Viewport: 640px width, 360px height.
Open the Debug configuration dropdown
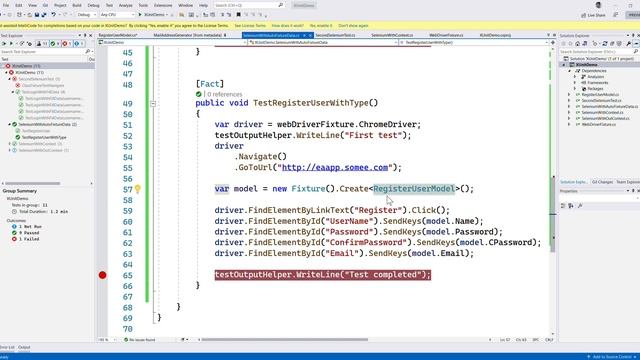click(87, 15)
